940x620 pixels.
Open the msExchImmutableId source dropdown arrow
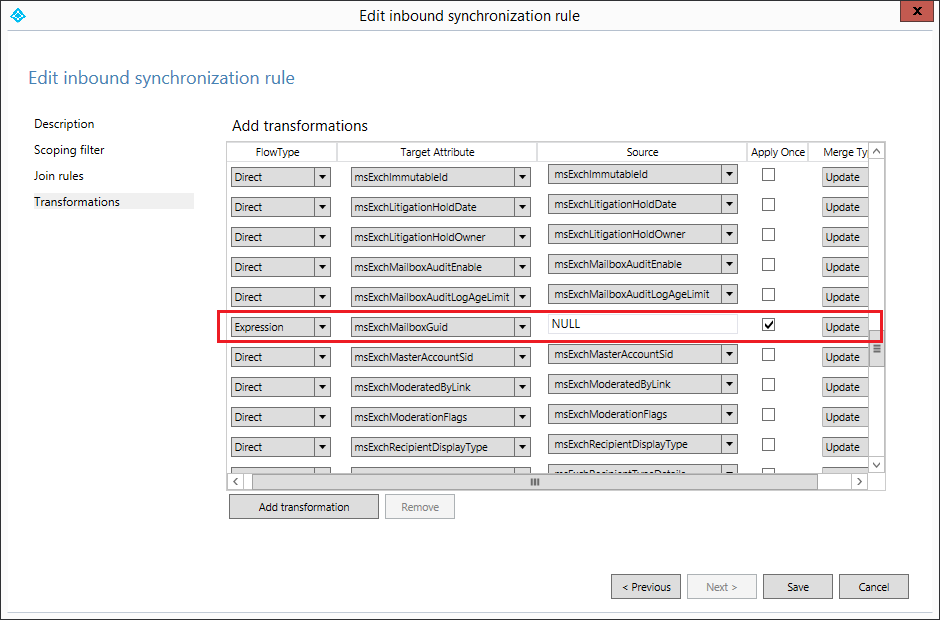coord(729,174)
